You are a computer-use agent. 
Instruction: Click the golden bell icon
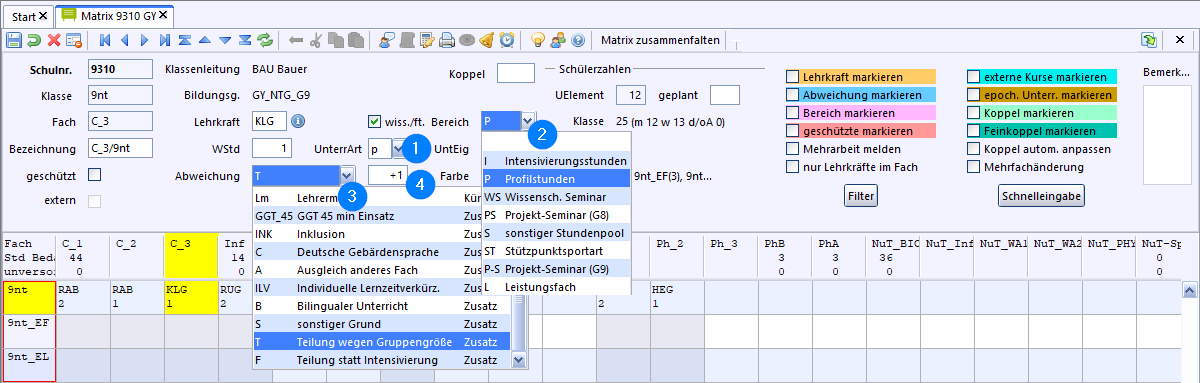(486, 41)
